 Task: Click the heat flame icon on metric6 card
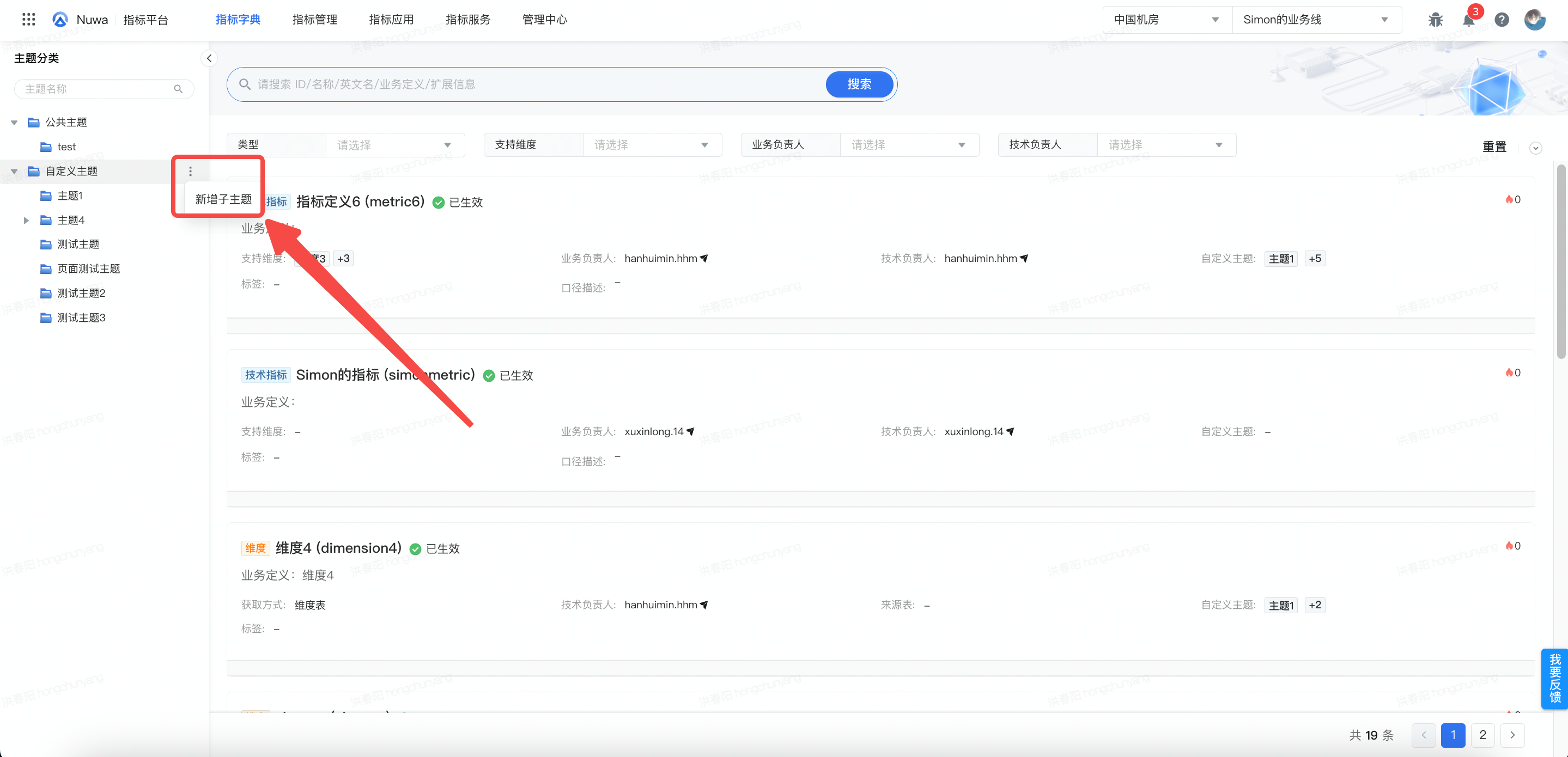(1510, 199)
